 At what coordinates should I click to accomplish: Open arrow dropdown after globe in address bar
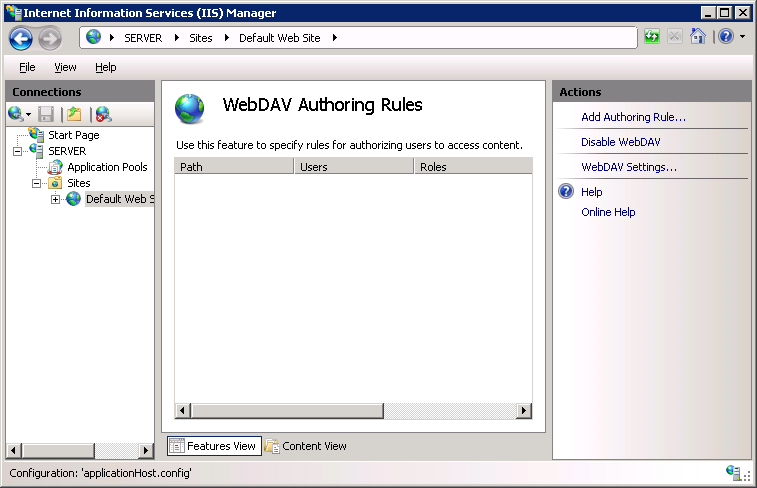[x=112, y=38]
